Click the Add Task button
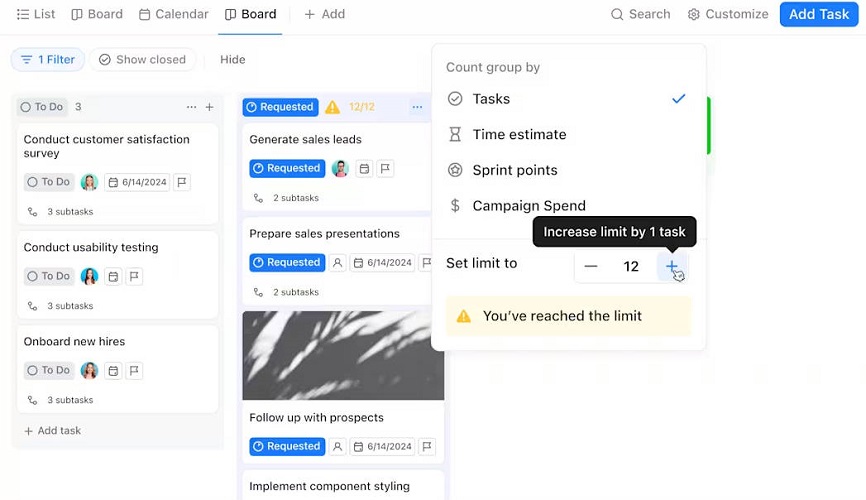Screen dimensions: 866x500 click(x=819, y=14)
